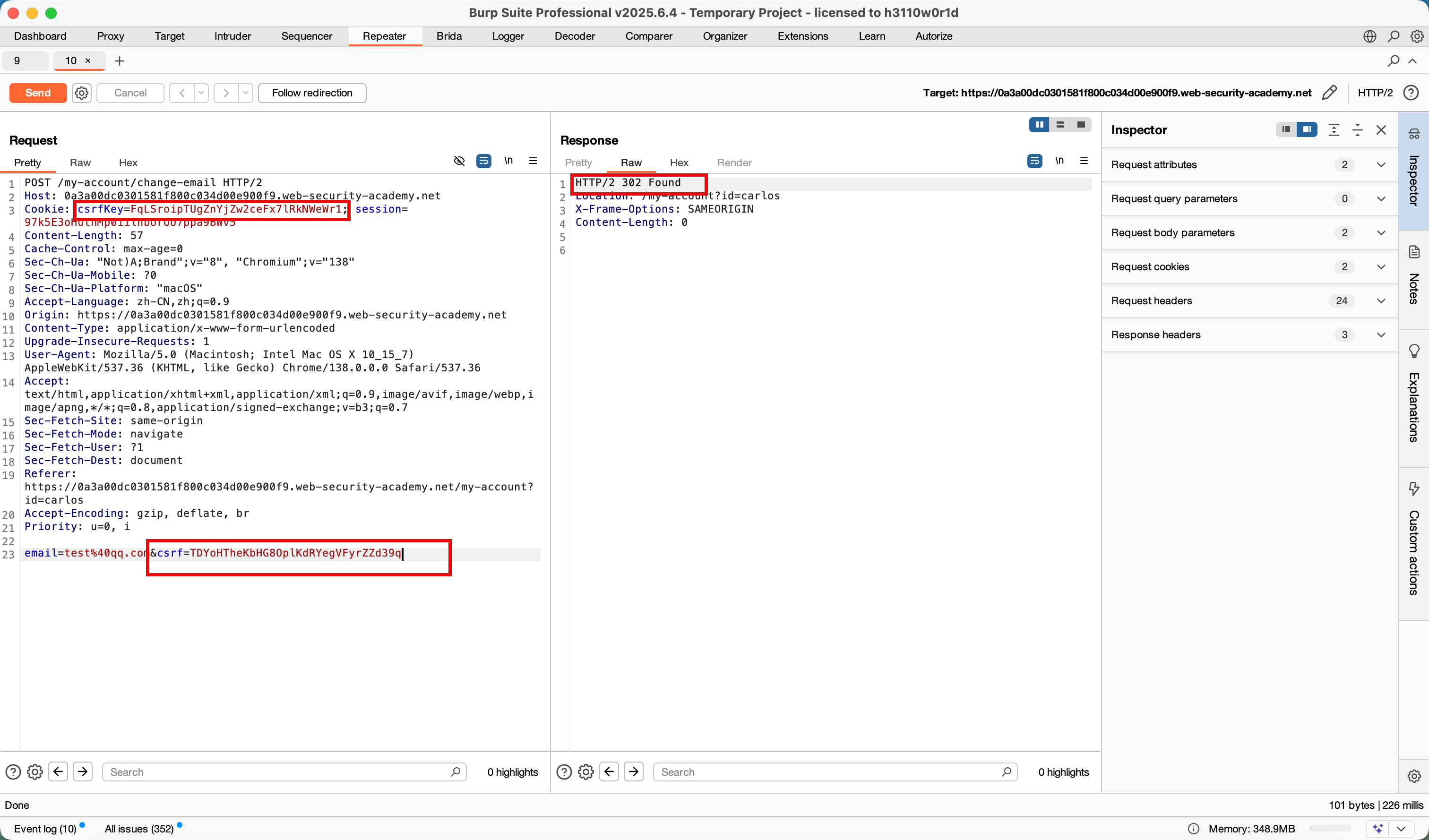Close the Inspector panel

pyautogui.click(x=1381, y=130)
